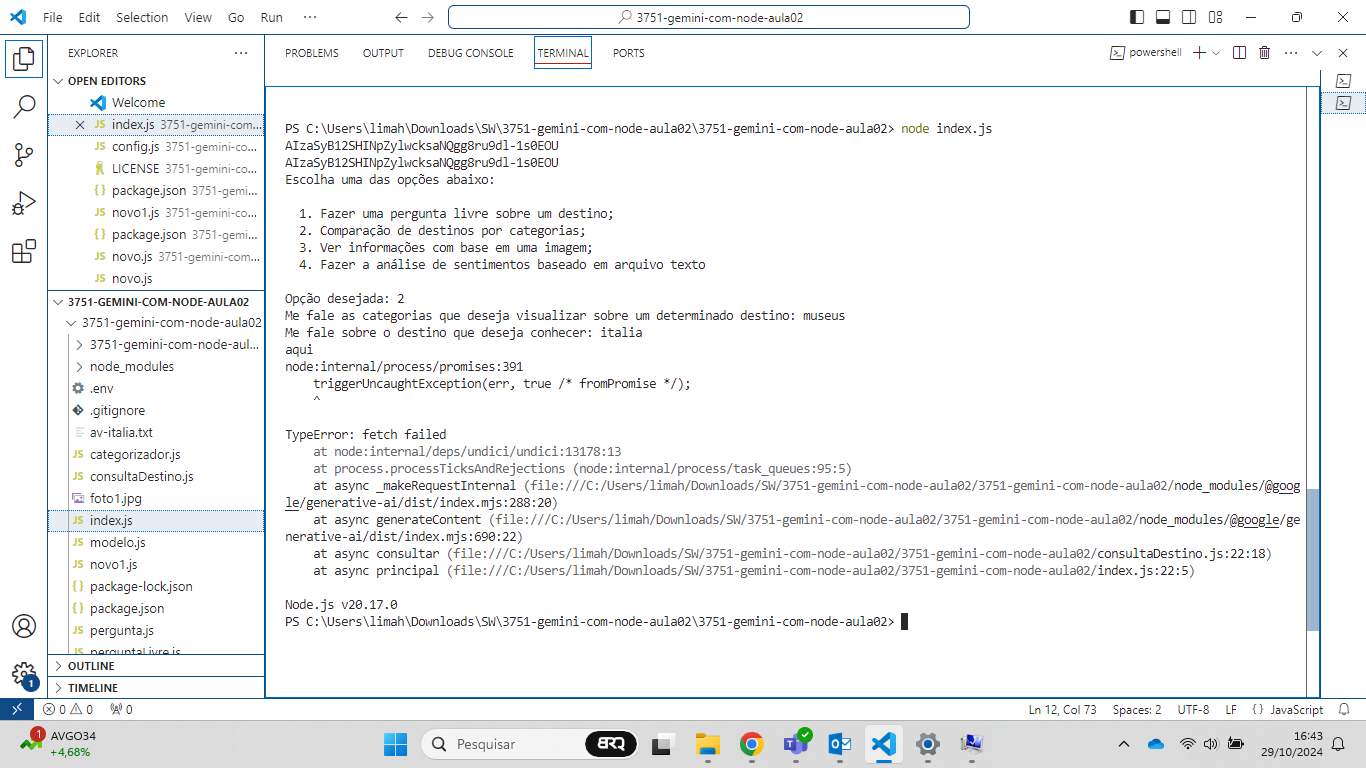Show more menus via ellipsis
The height and width of the screenshot is (768, 1366).
(x=310, y=17)
